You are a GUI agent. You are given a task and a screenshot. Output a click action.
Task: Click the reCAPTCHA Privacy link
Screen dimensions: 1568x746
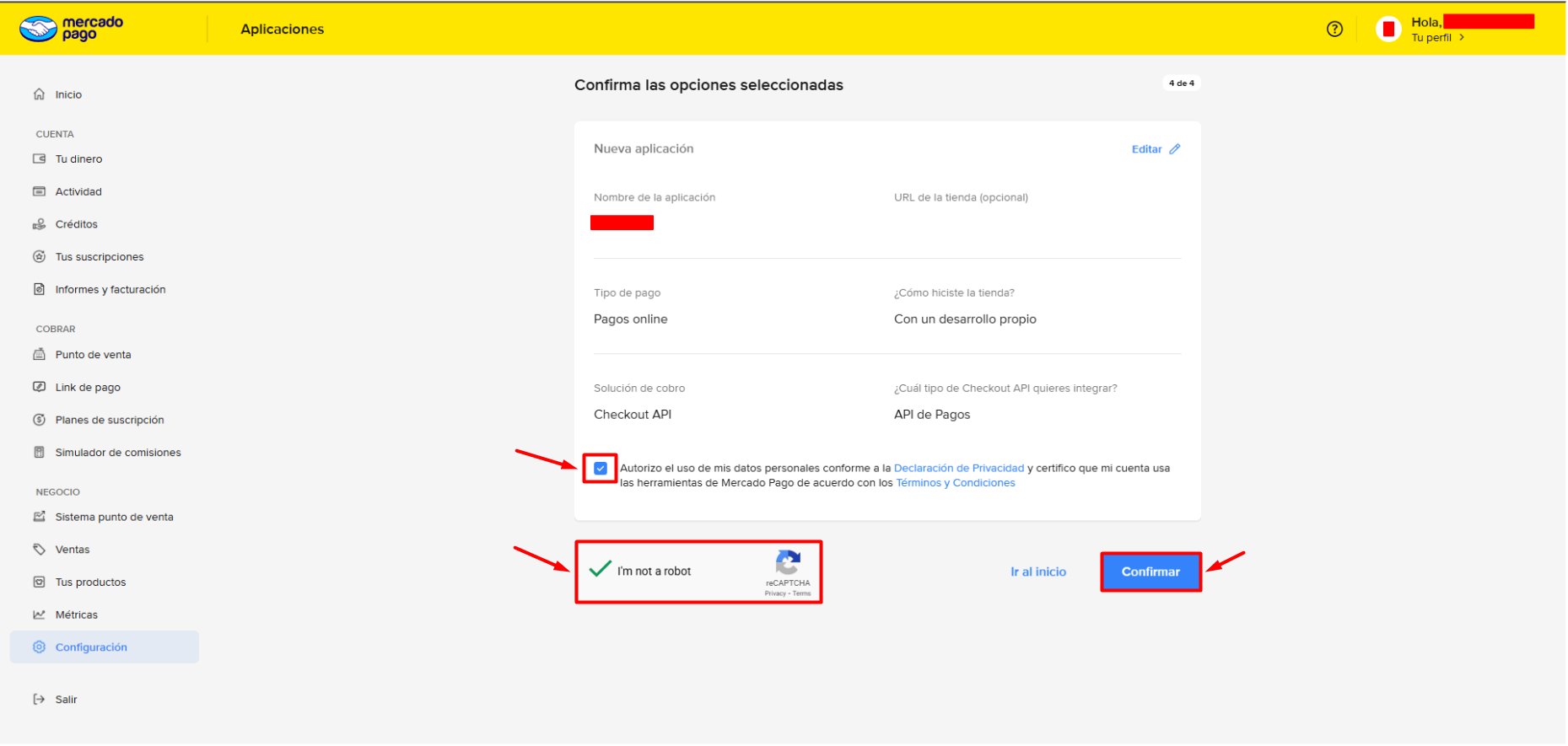tap(775, 593)
